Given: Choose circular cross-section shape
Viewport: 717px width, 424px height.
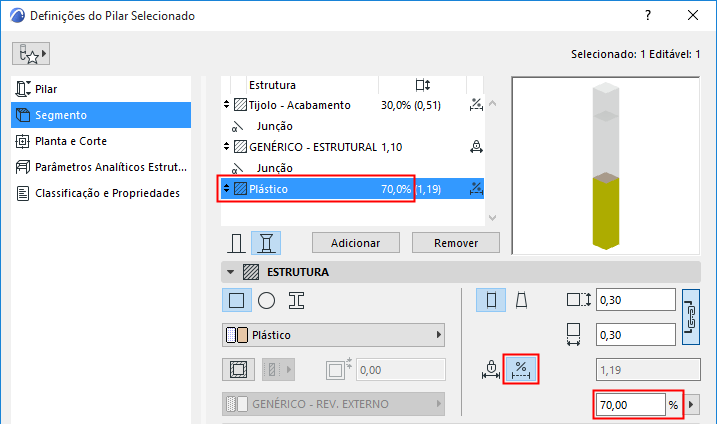Looking at the screenshot, I should pos(266,299).
